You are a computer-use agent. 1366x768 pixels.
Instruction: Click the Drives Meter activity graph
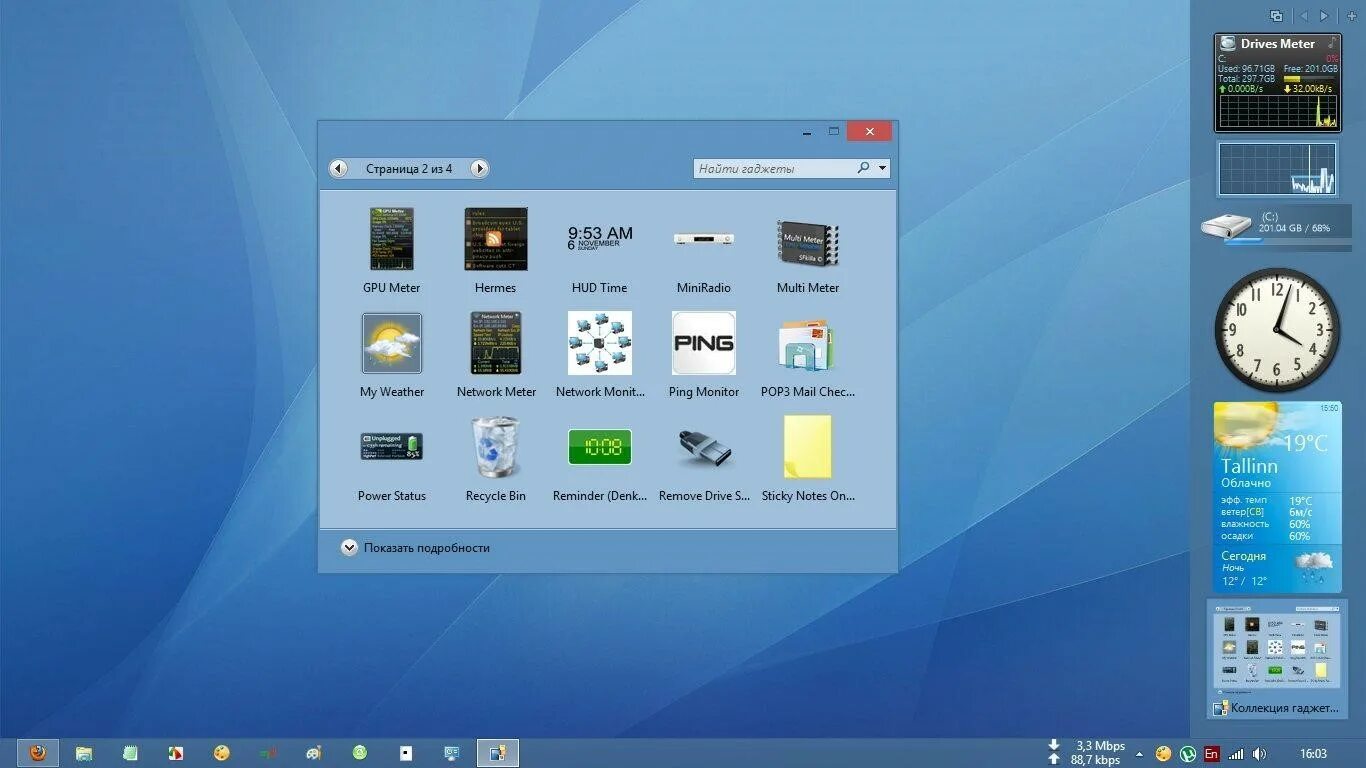1277,110
